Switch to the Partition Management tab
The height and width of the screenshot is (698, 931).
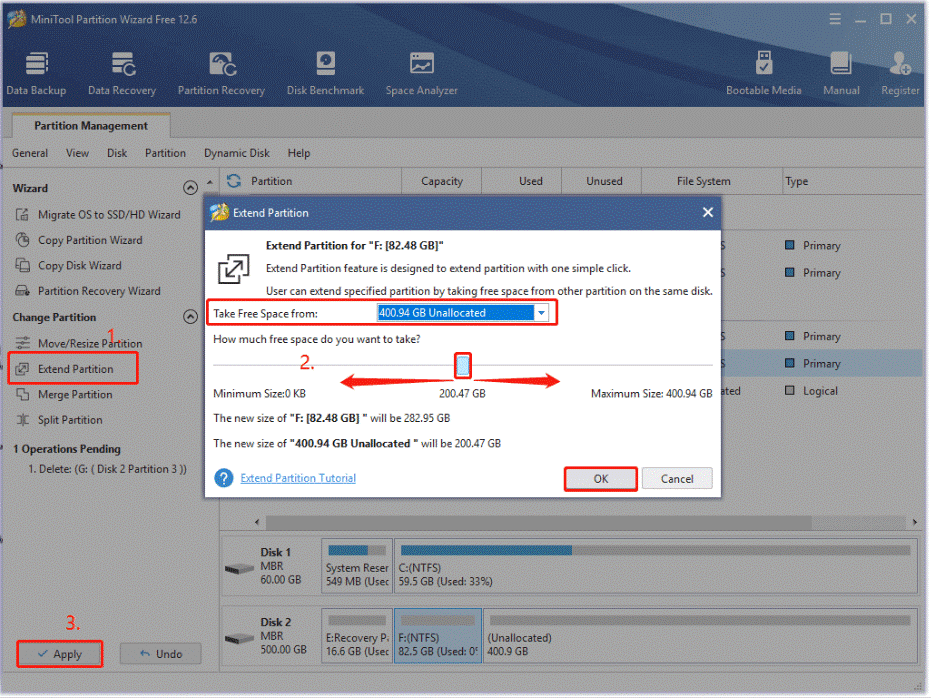click(91, 125)
